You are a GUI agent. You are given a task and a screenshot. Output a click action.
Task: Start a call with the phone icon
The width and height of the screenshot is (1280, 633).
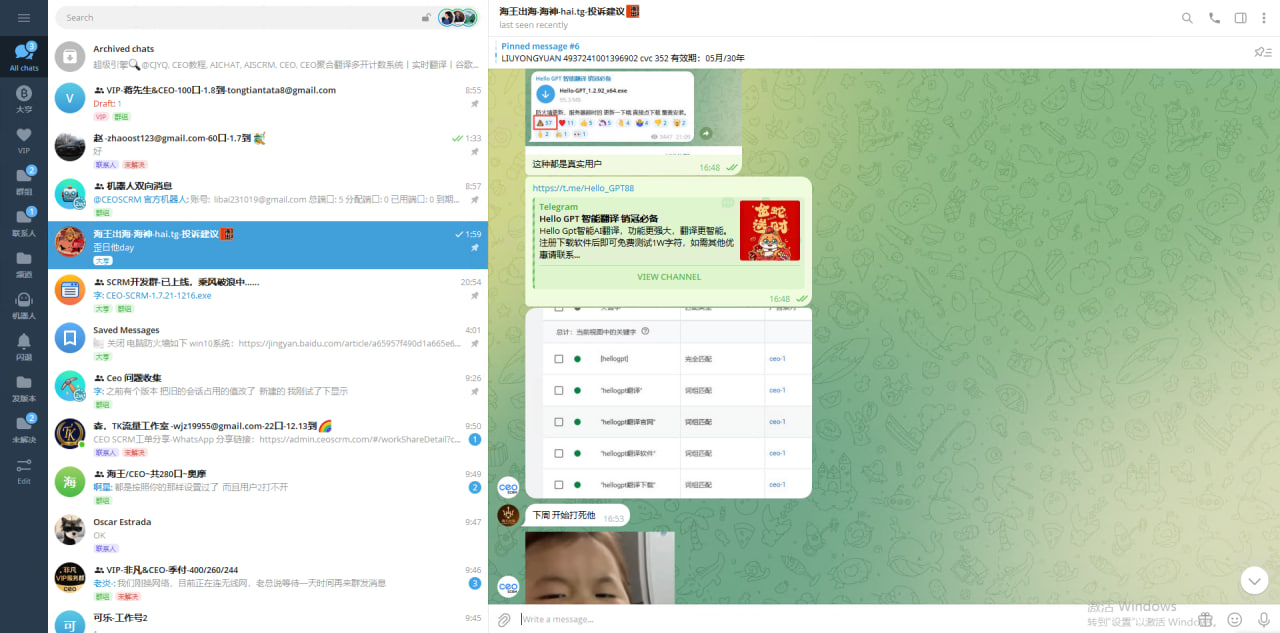[x=1214, y=18]
